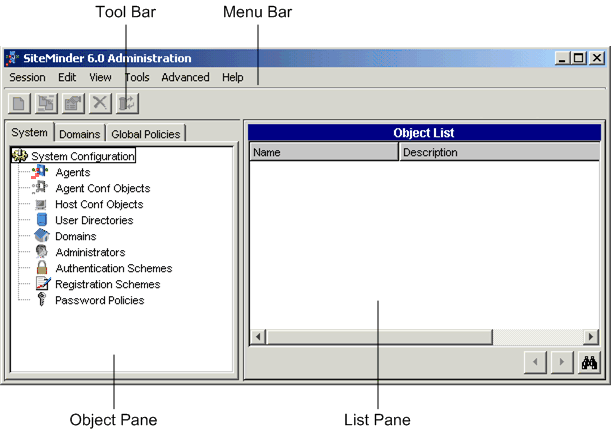Image resolution: width=611 pixels, height=430 pixels.
Task: Click the next page arrow button
Action: click(x=562, y=363)
